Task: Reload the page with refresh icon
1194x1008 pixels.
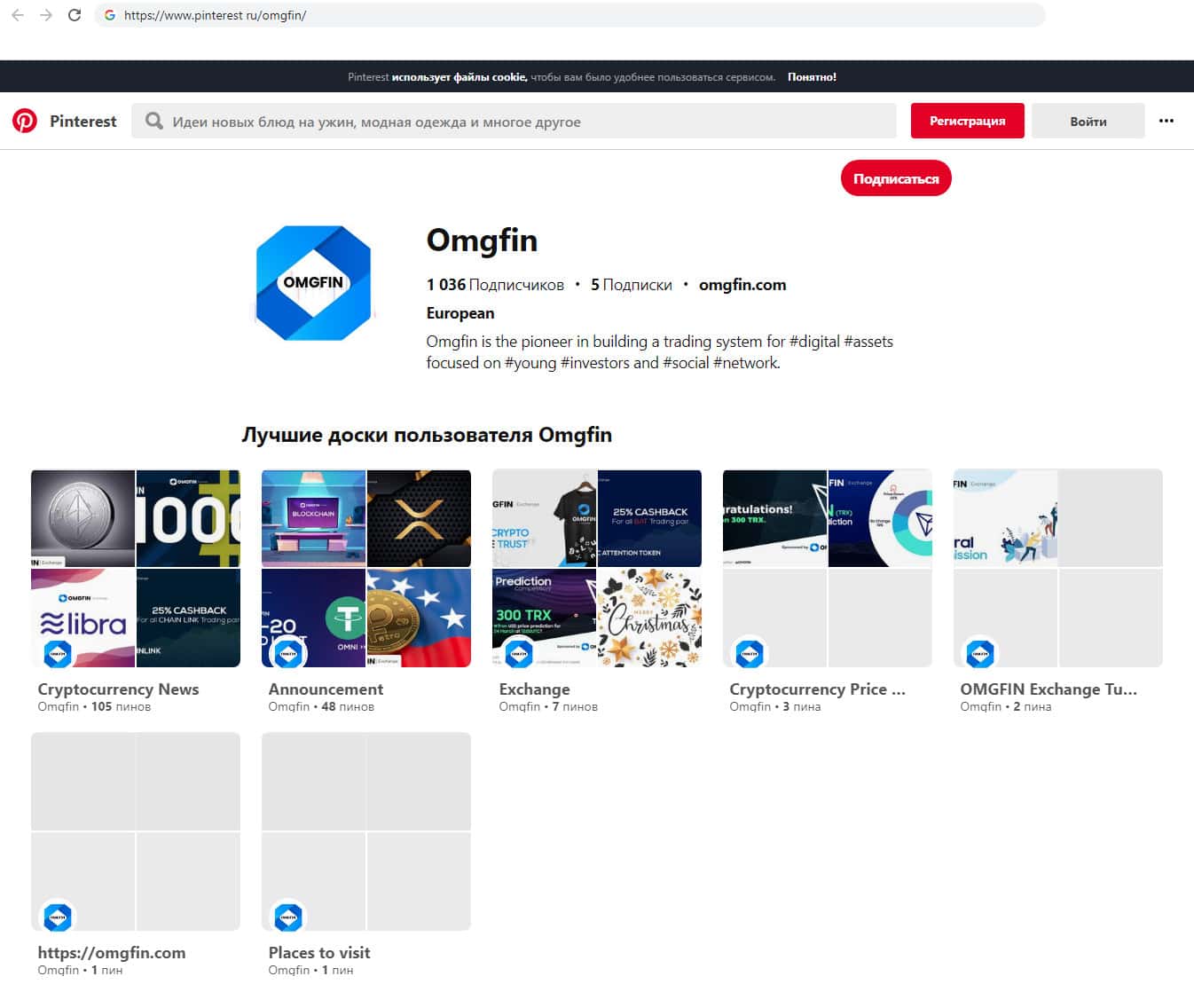Action: [x=75, y=15]
